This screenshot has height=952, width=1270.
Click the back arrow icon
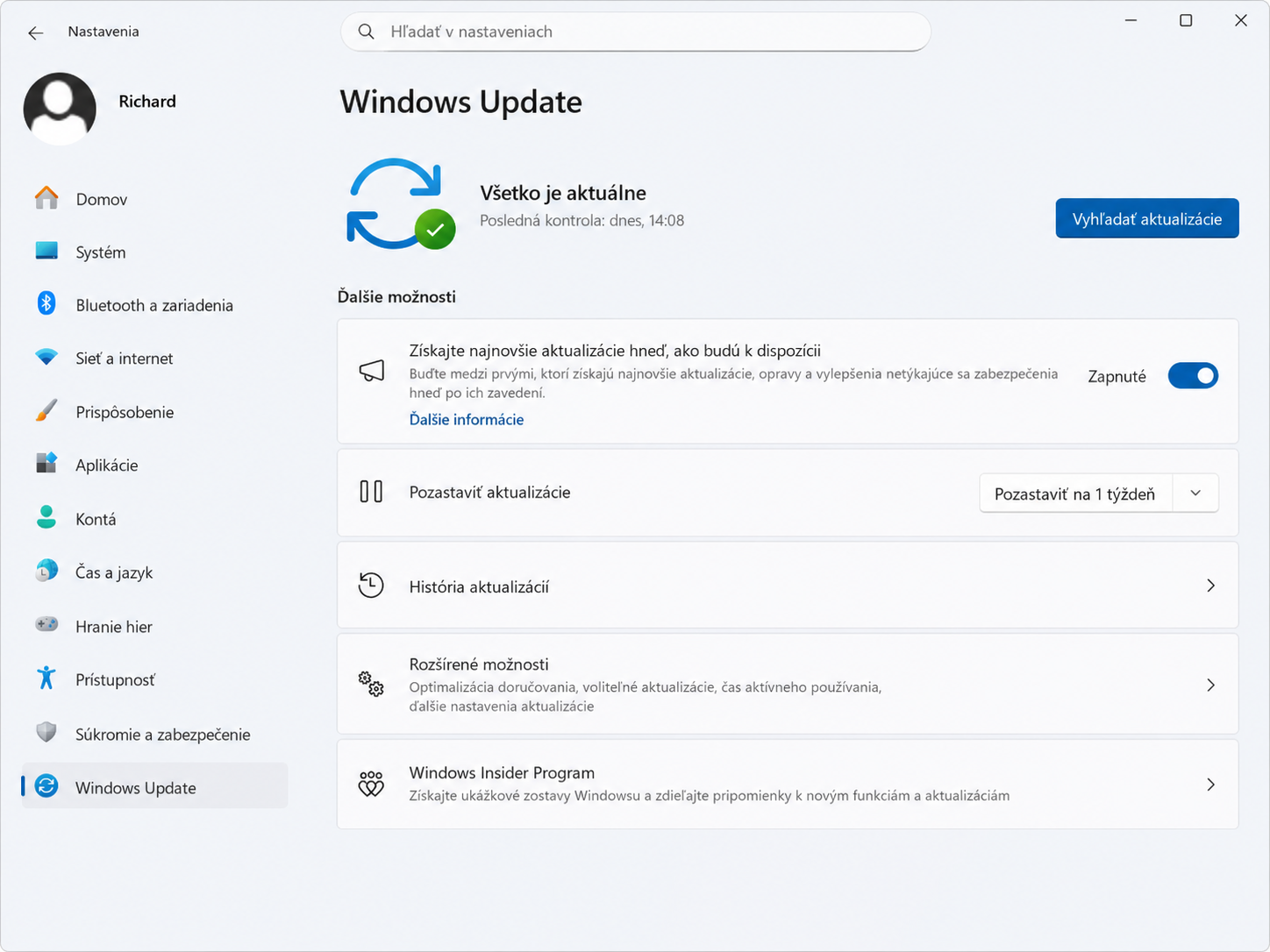pos(35,32)
